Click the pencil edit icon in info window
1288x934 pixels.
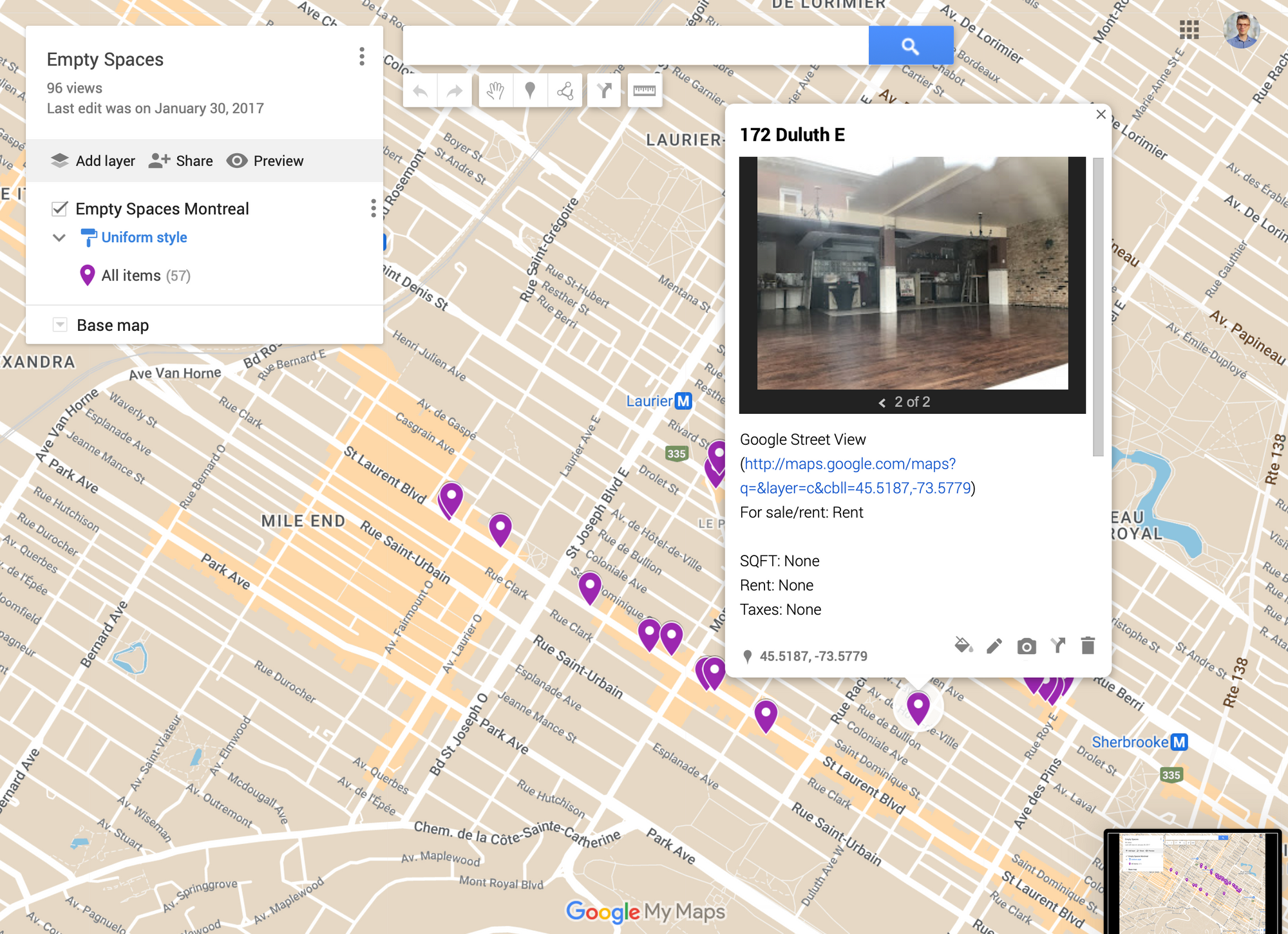click(x=994, y=646)
